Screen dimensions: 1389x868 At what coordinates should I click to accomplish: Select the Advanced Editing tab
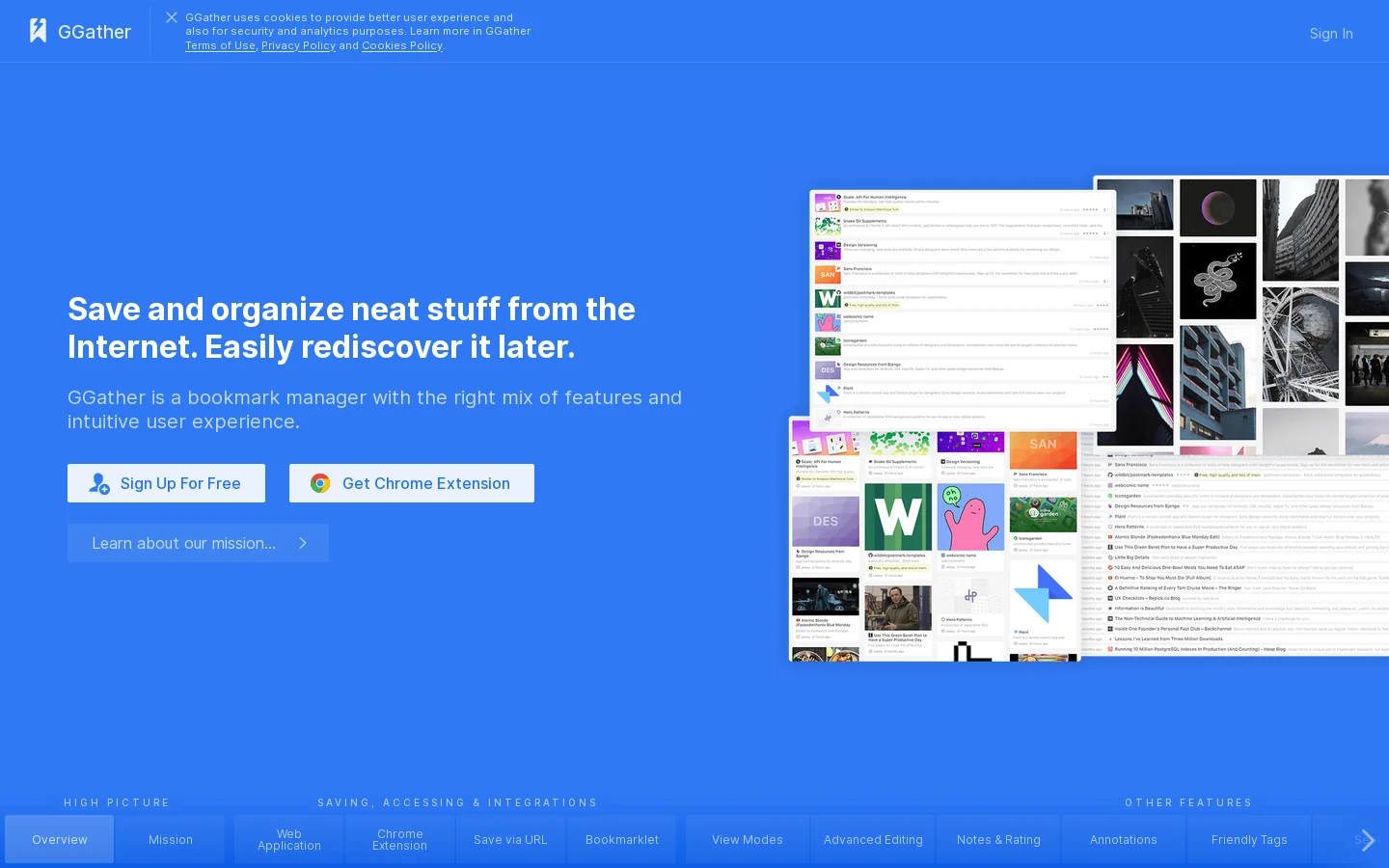[873, 840]
